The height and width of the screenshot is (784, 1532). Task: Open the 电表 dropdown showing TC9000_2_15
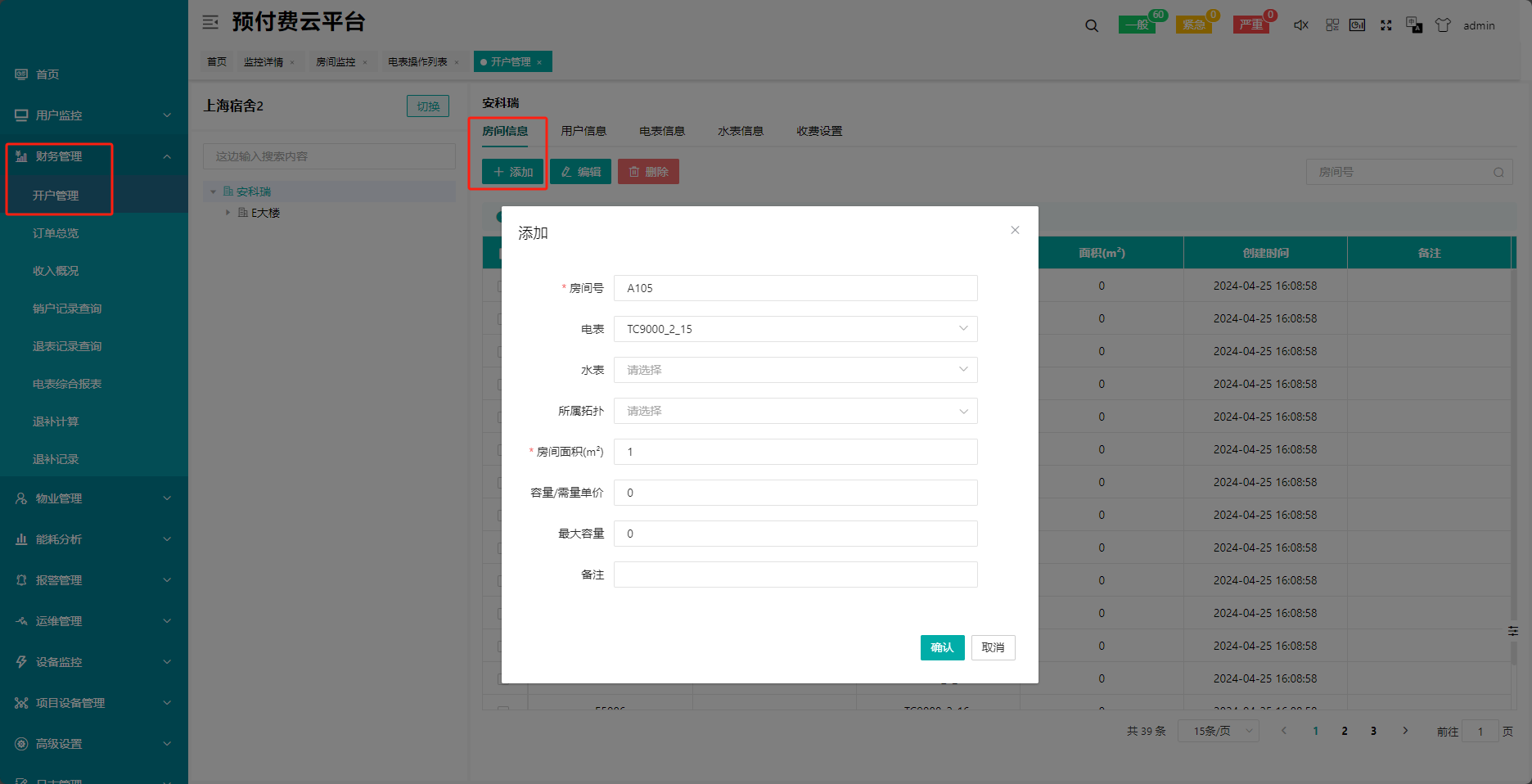tap(795, 329)
